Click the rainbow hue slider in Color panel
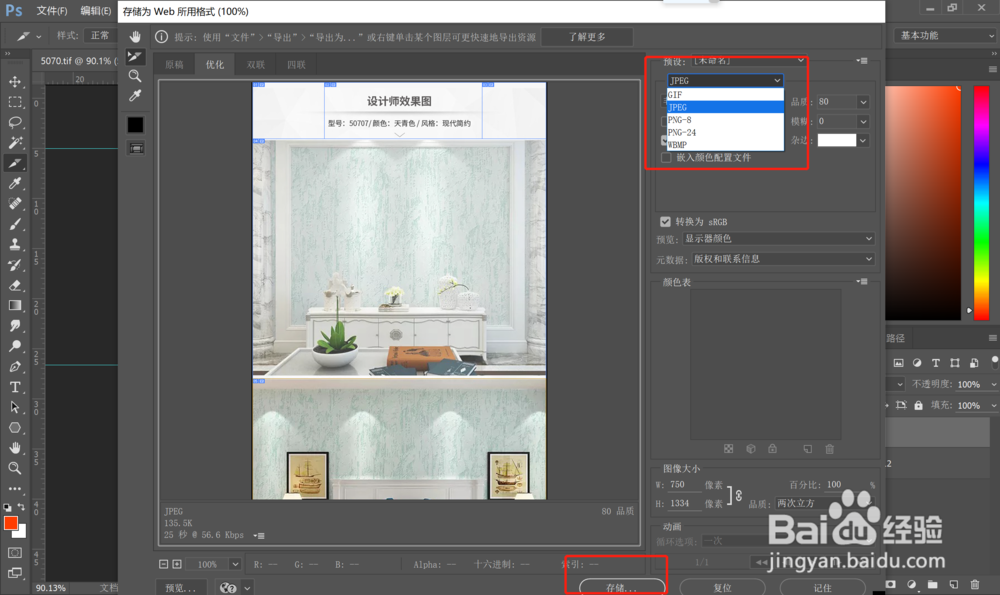The height and width of the screenshot is (595, 1000). (x=982, y=202)
